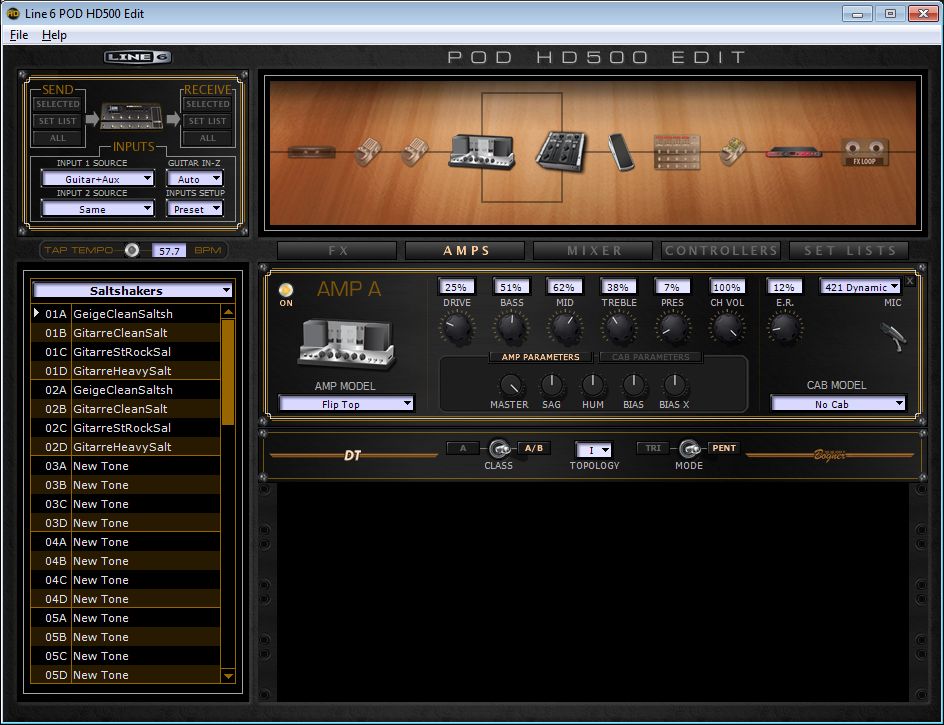Viewport: 944px width, 725px height.
Task: Click Send SELECTED button
Action: click(58, 104)
